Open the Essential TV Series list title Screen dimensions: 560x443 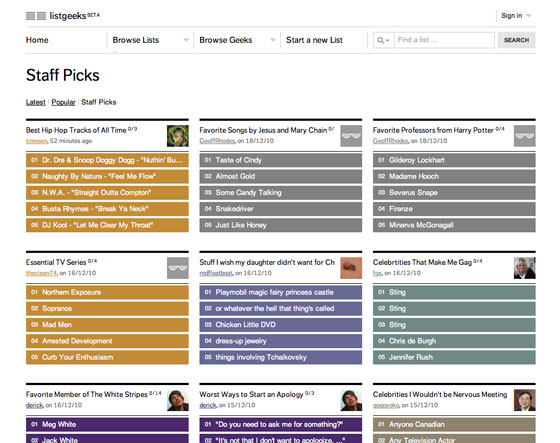click(x=56, y=262)
